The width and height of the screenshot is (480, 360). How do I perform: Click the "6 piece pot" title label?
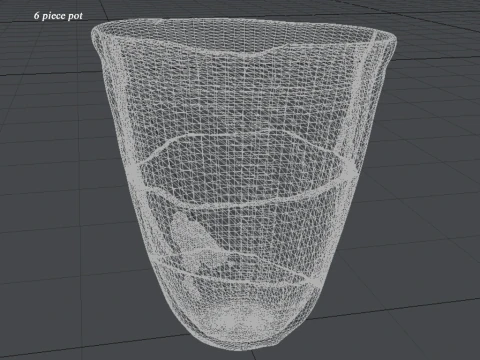(x=58, y=16)
